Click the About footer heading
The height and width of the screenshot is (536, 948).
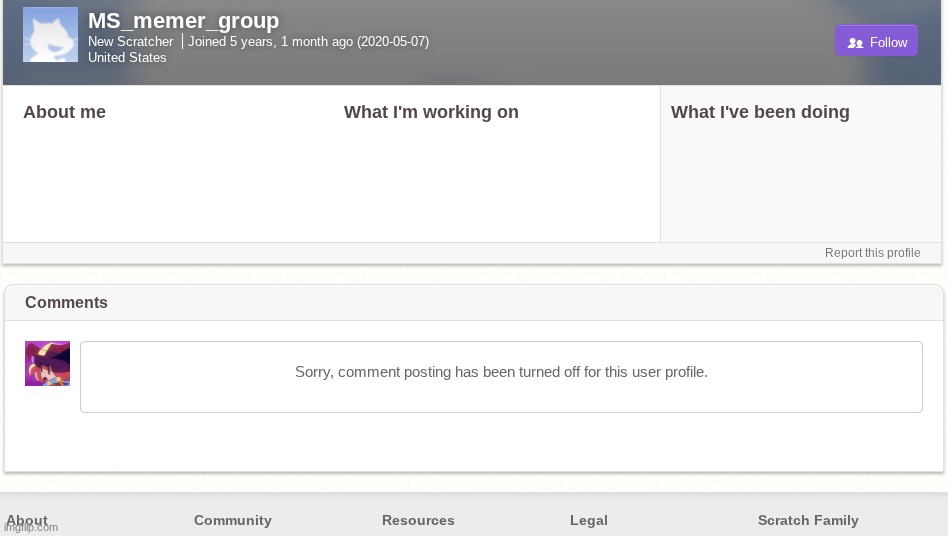pos(27,520)
